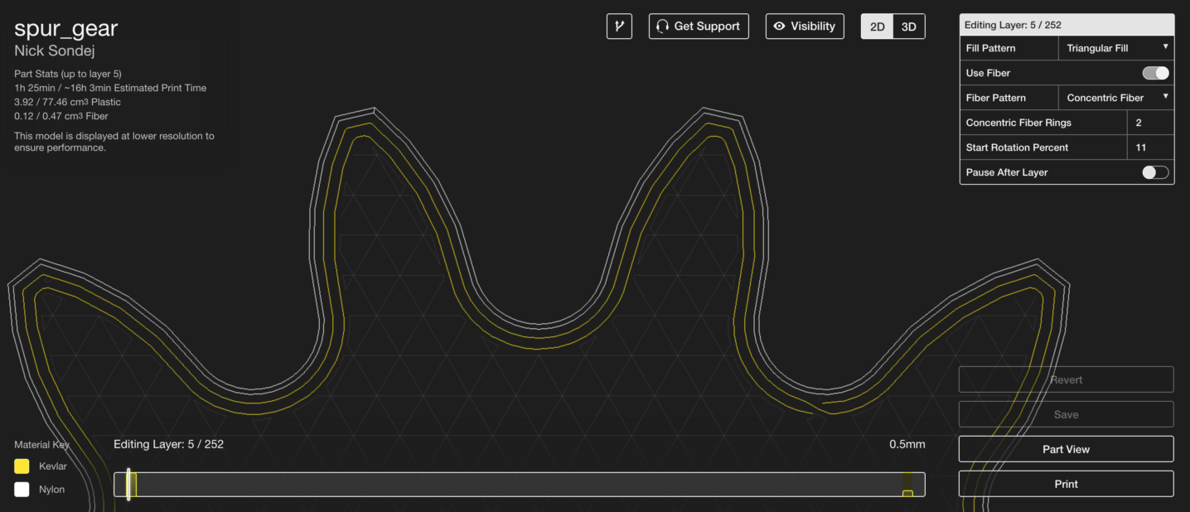Click the Revert button

tap(1066, 380)
